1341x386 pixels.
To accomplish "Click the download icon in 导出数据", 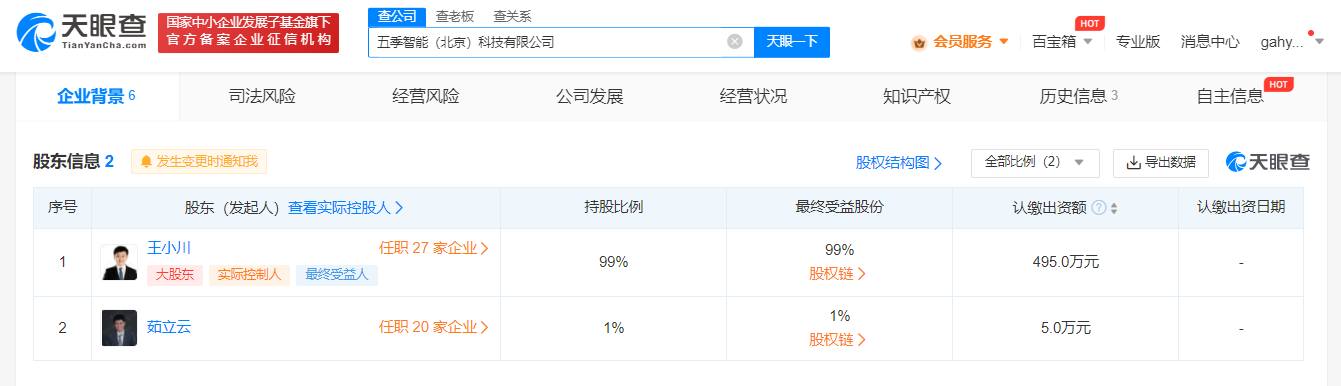I will point(1134,162).
